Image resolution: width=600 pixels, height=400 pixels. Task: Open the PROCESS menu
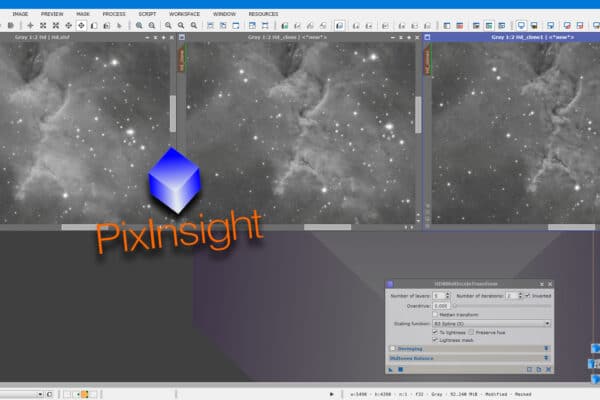[x=114, y=14]
